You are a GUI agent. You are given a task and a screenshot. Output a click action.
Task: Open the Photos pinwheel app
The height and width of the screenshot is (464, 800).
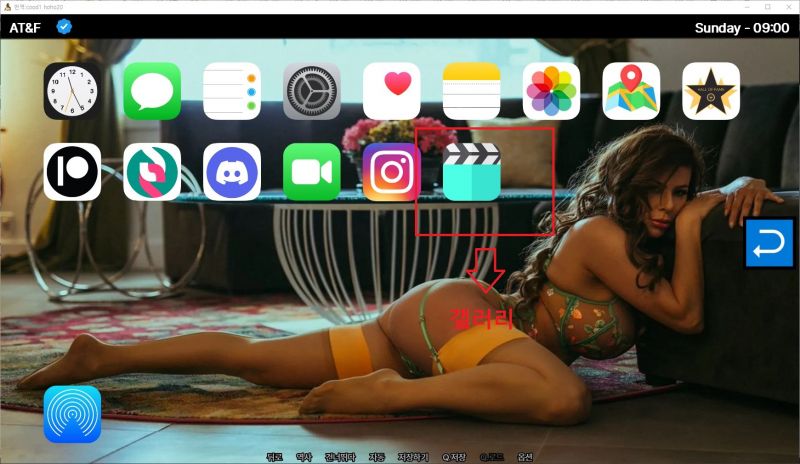pos(551,92)
